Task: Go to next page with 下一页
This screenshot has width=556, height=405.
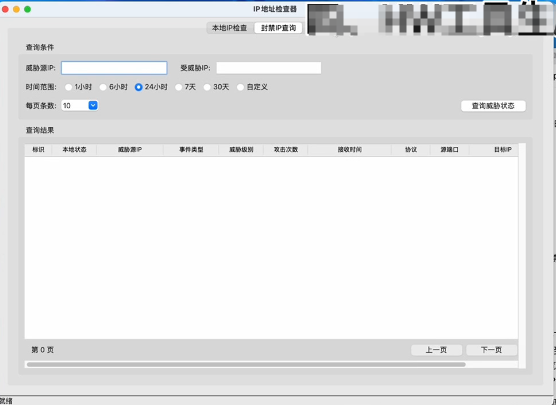Action: click(x=491, y=350)
